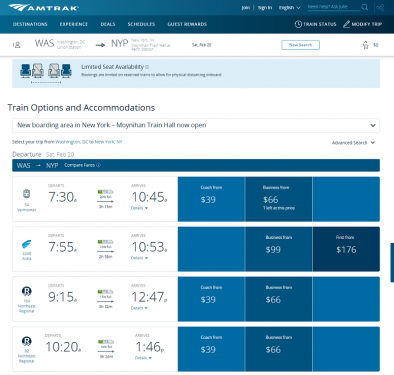Click the Need help Ask Julie field

click(333, 7)
